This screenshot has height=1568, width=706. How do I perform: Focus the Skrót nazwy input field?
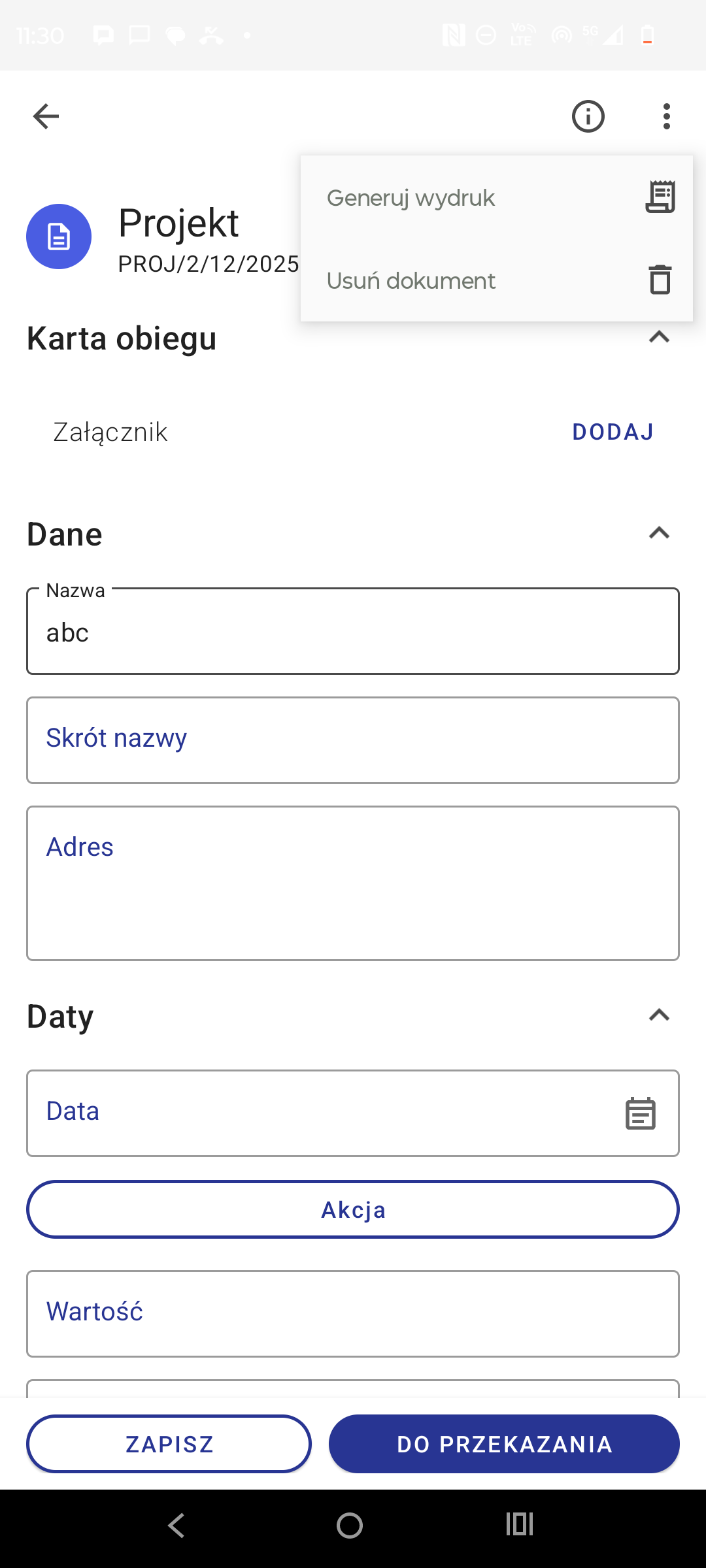pyautogui.click(x=353, y=740)
